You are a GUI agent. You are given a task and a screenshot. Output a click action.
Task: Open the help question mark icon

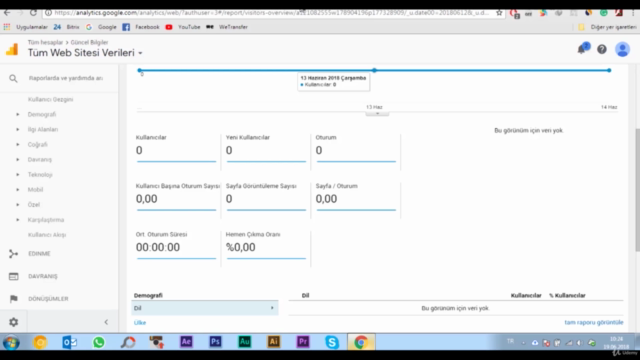coord(602,49)
